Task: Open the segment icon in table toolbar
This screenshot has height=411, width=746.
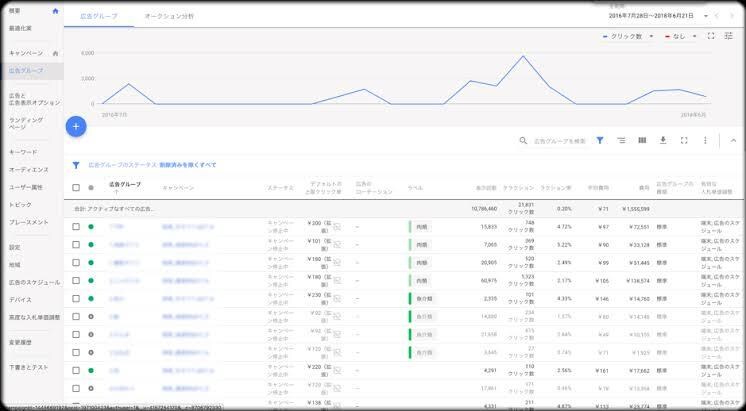Action: coord(621,140)
